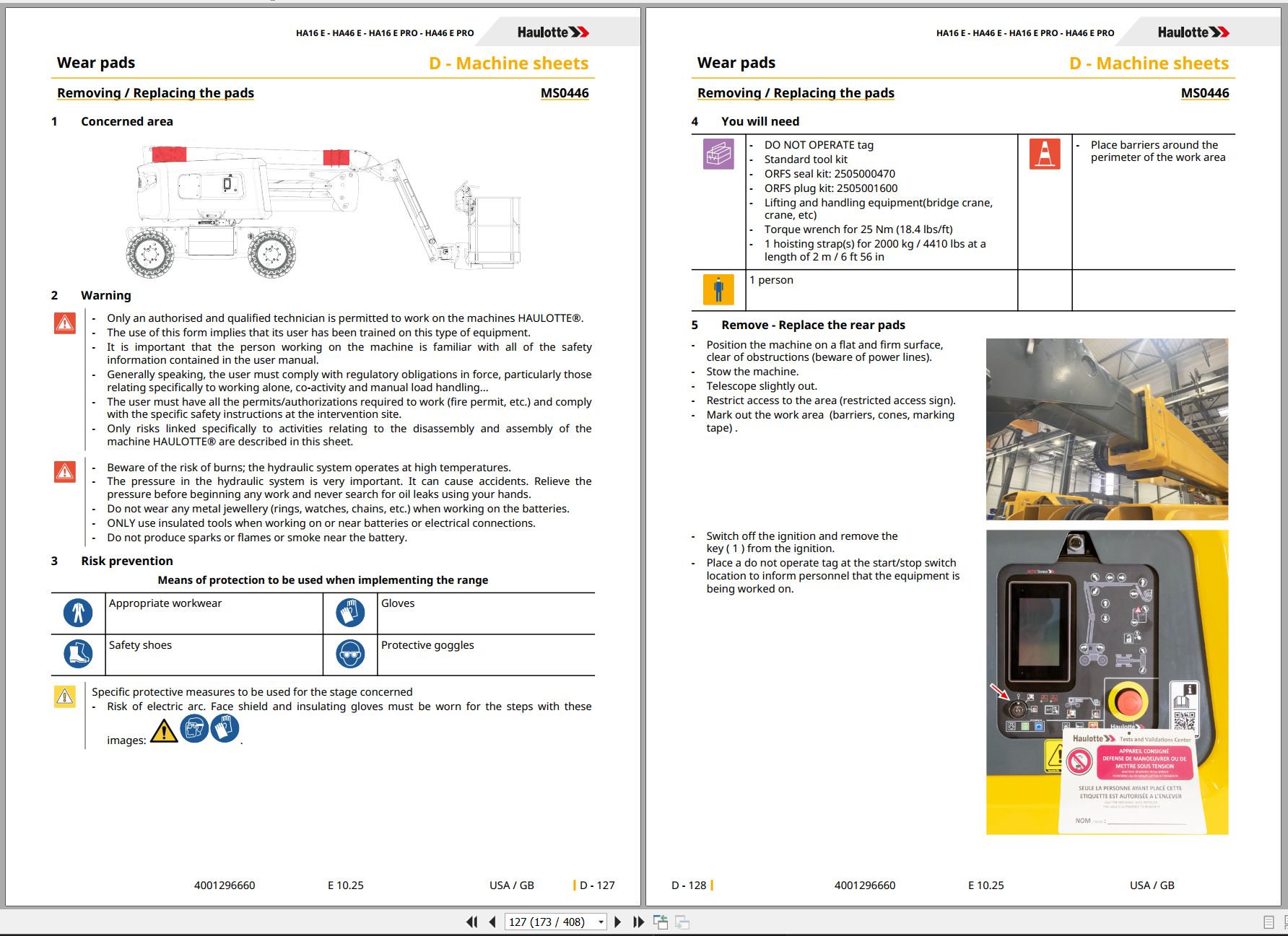
Task: Click the Haulotte logo on the right page
Action: 1193,32
